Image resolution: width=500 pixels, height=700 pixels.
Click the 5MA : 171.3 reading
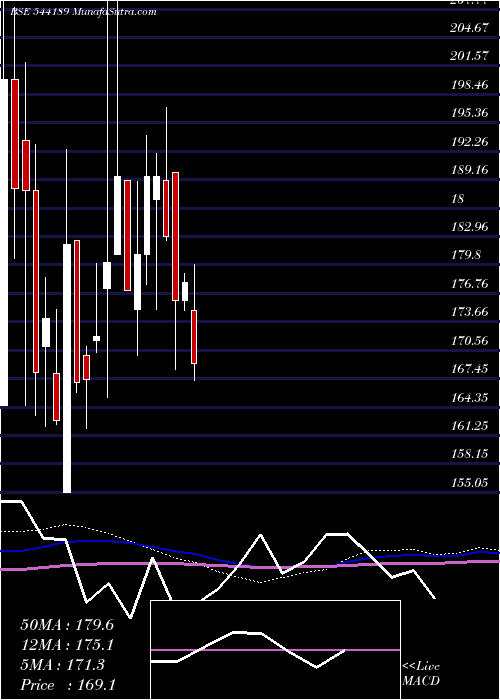(62, 665)
